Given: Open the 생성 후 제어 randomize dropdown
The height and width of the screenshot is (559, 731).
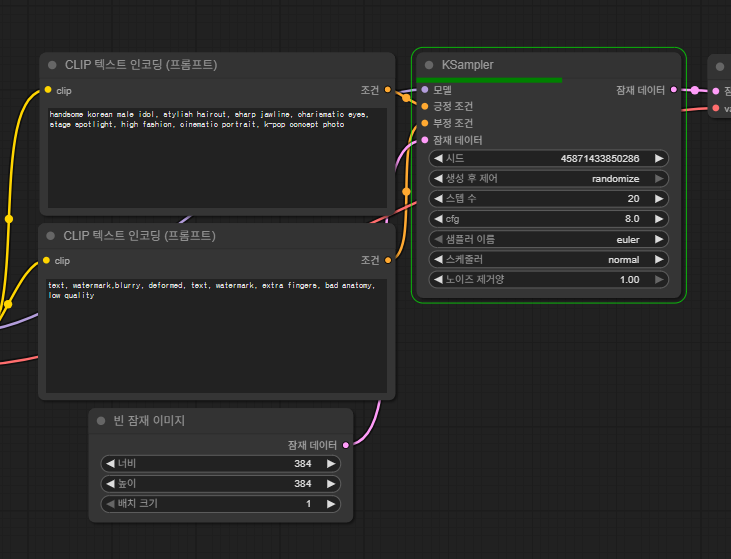Looking at the screenshot, I should 548,179.
